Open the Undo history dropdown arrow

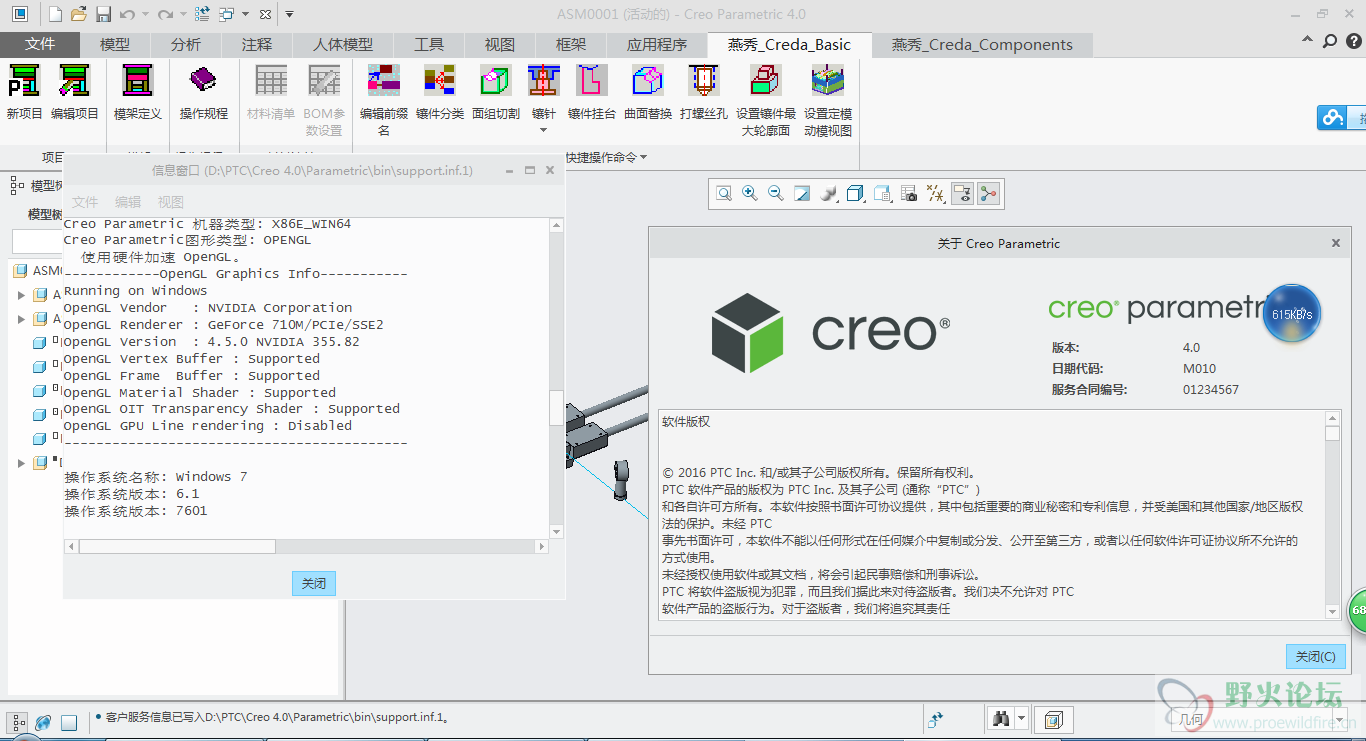click(x=146, y=15)
